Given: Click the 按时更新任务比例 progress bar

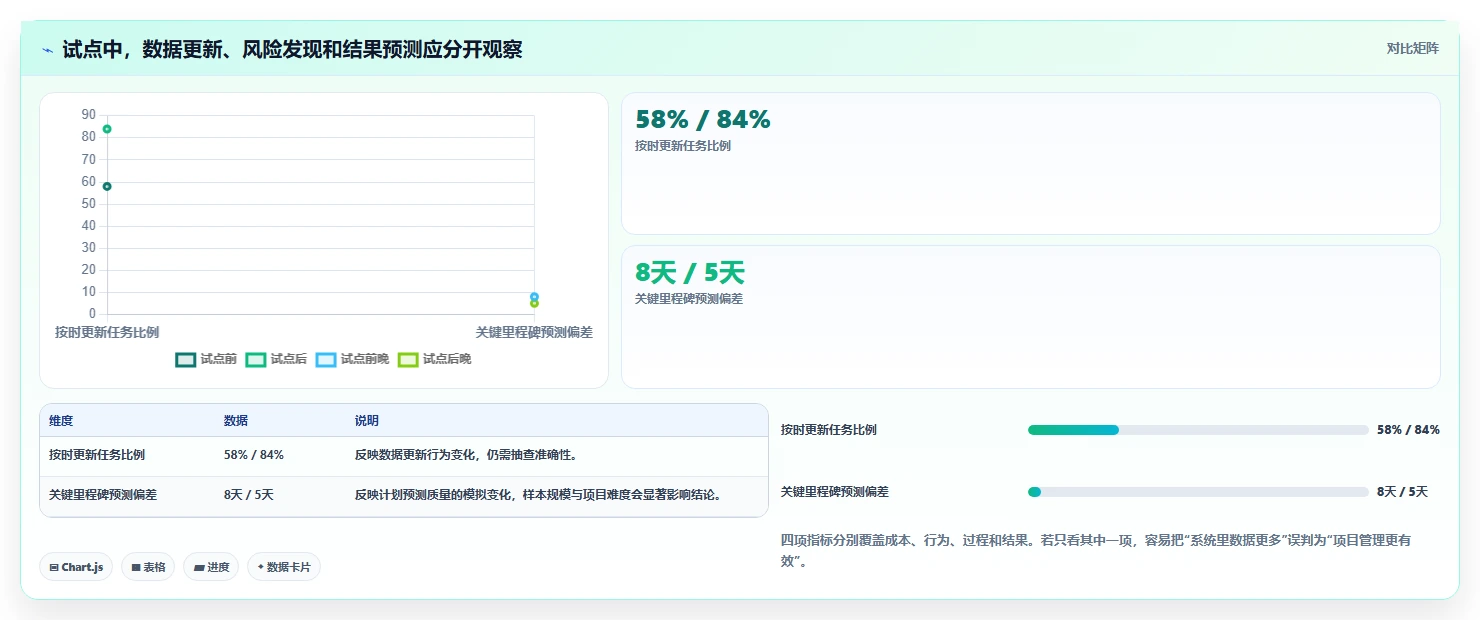Looking at the screenshot, I should tap(1198, 430).
